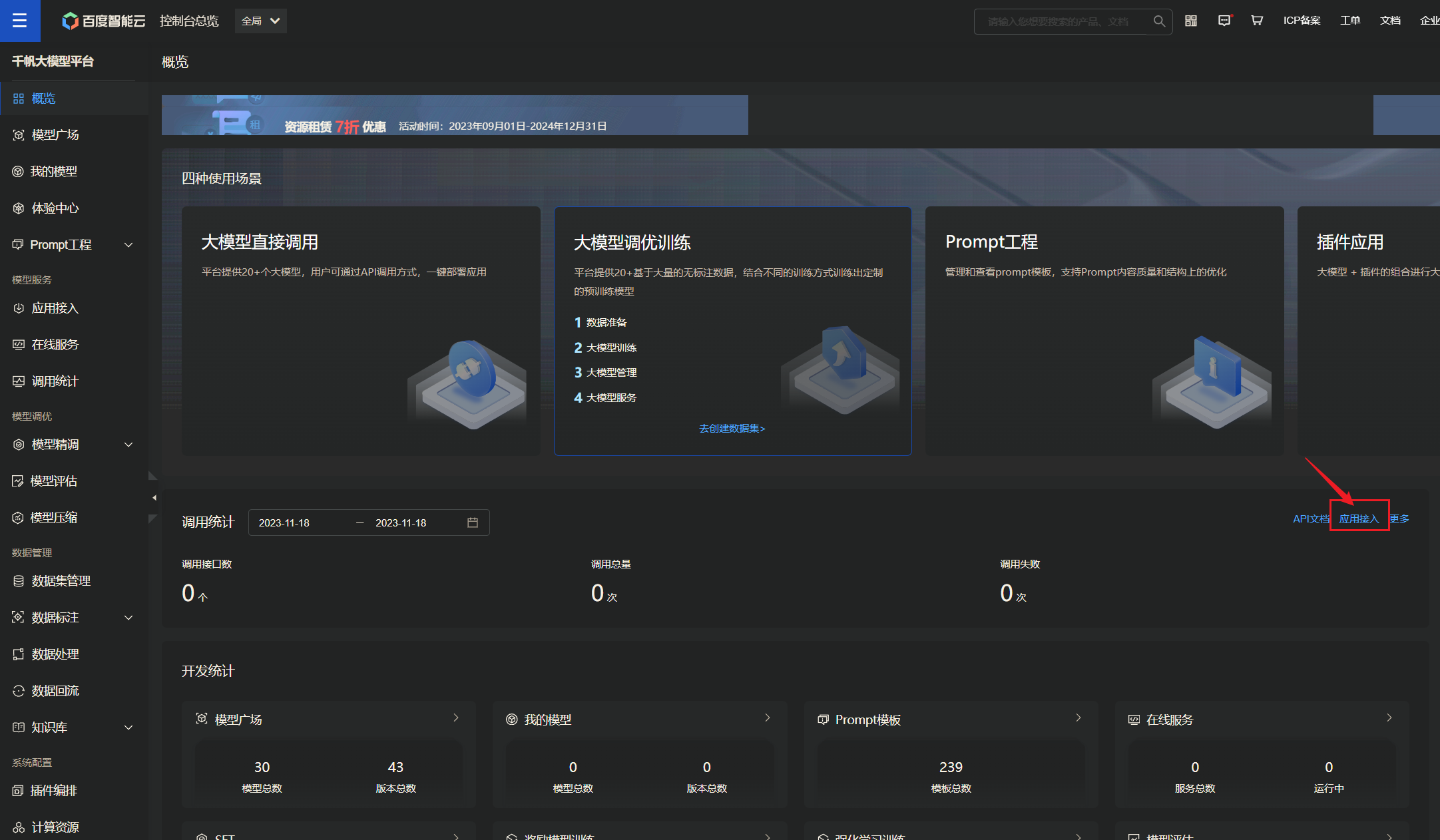Click the 模型广场 sidebar icon
Image resolution: width=1440 pixels, height=840 pixels.
19,135
